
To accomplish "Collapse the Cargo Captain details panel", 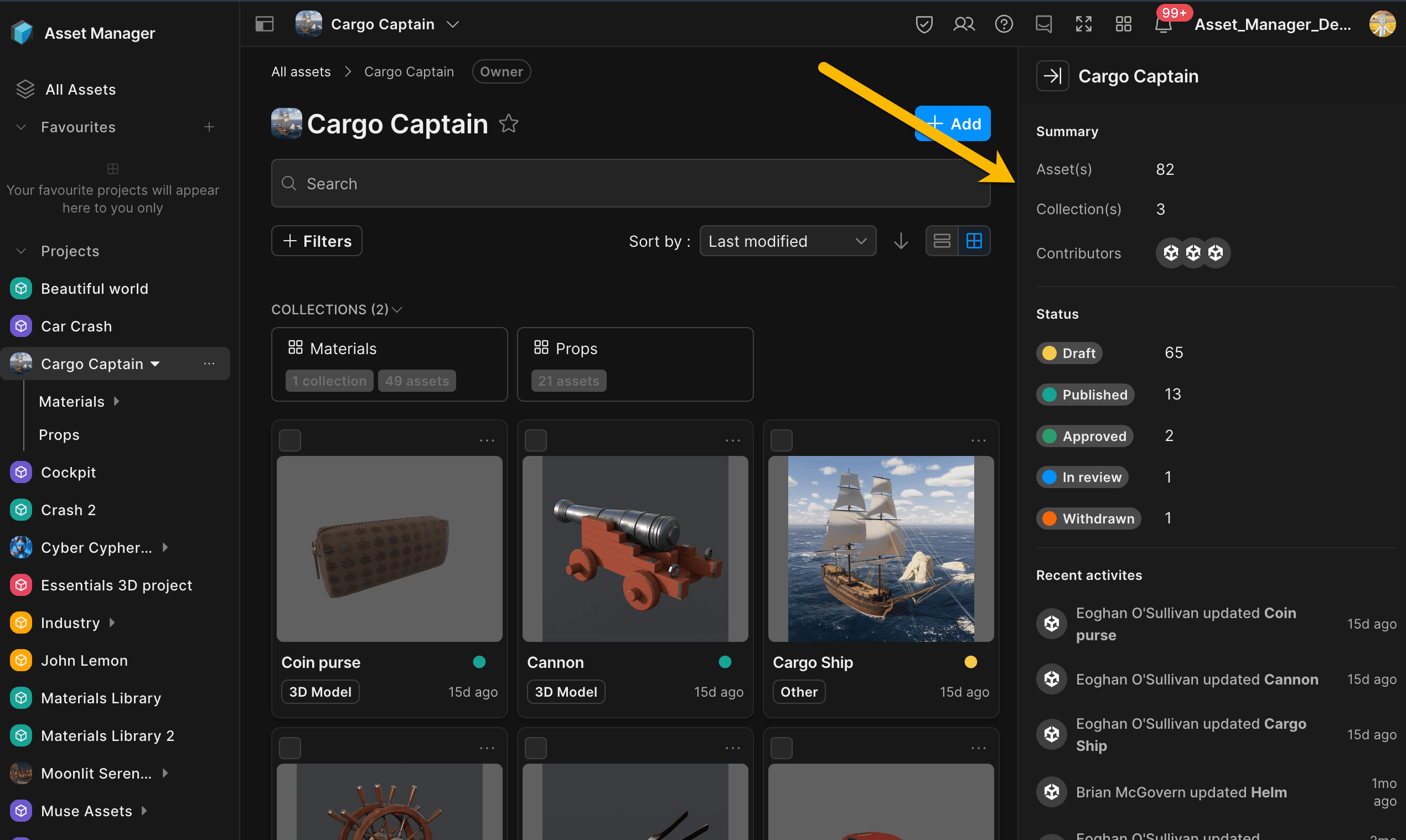I will coord(1052,76).
